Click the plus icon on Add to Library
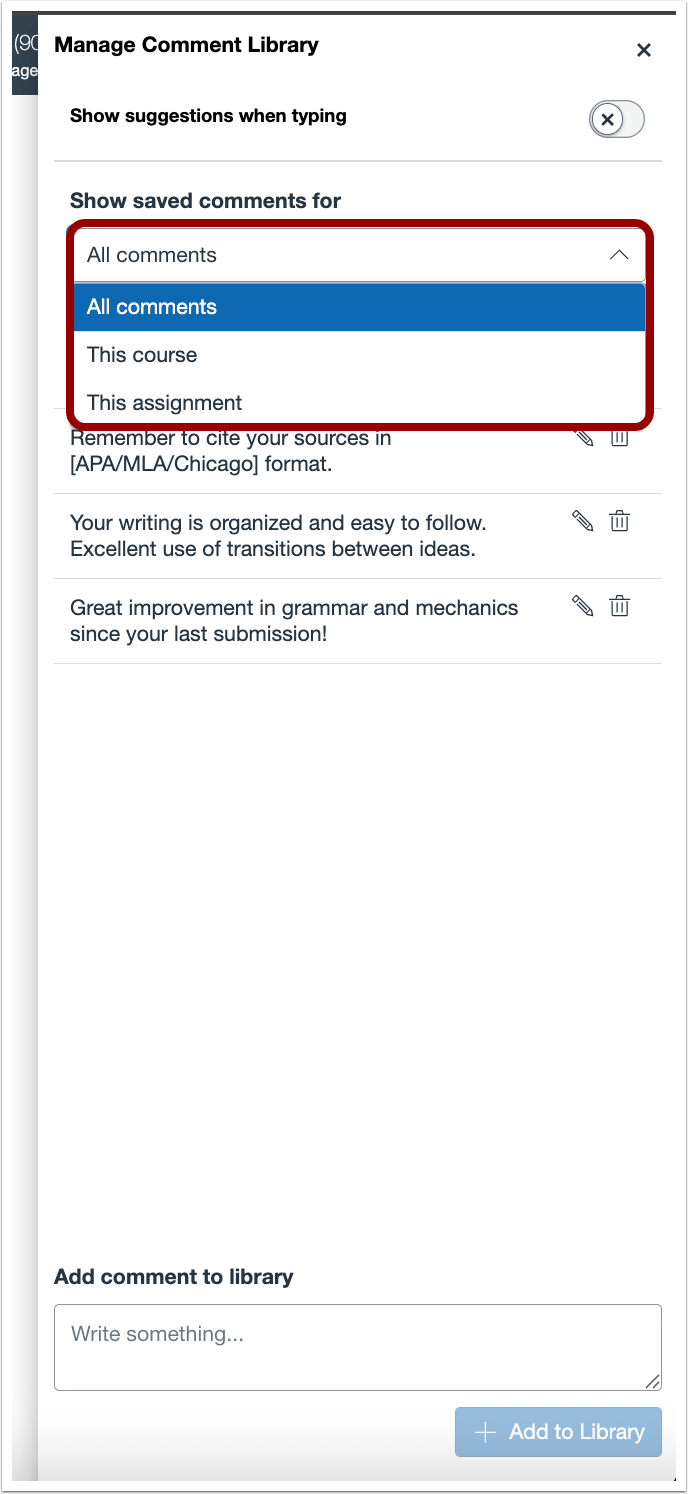 484,1432
